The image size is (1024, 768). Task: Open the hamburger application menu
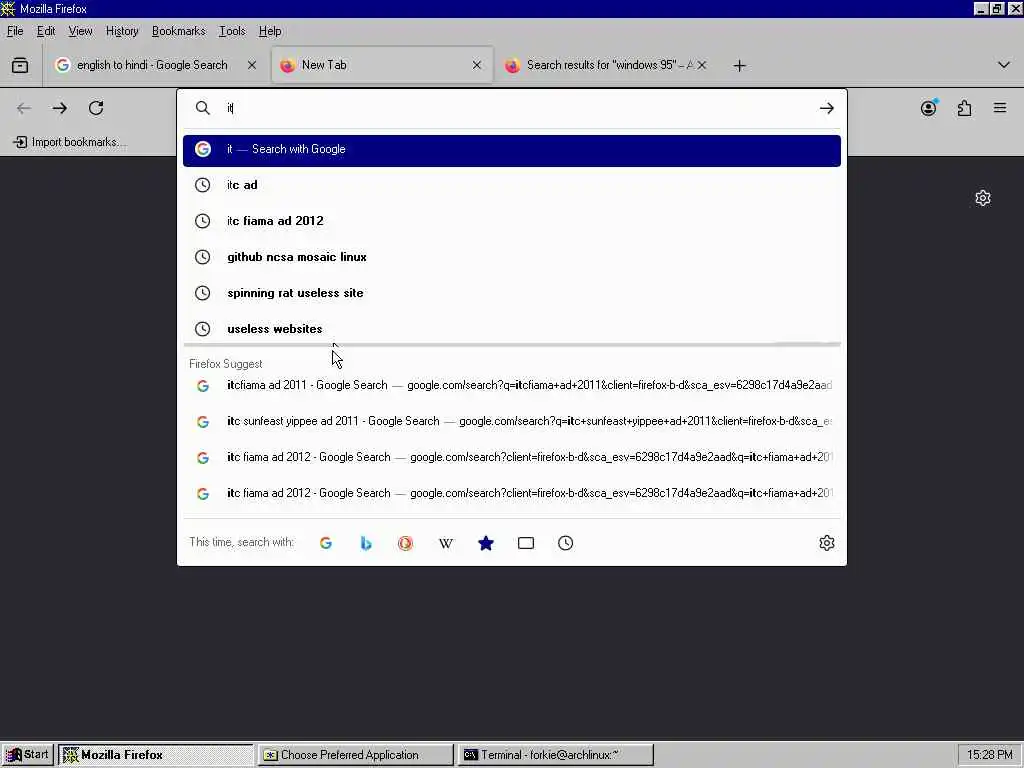click(x=1000, y=108)
